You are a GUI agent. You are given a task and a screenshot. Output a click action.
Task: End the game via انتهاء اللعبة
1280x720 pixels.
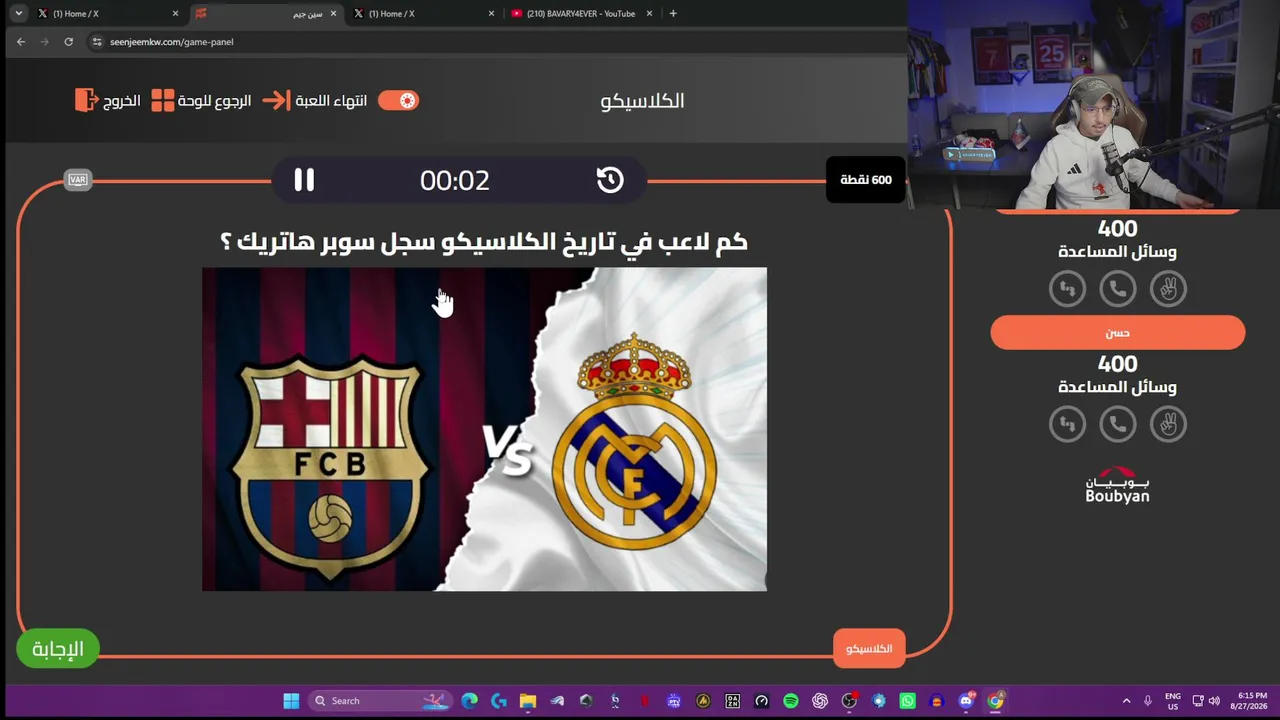point(315,101)
